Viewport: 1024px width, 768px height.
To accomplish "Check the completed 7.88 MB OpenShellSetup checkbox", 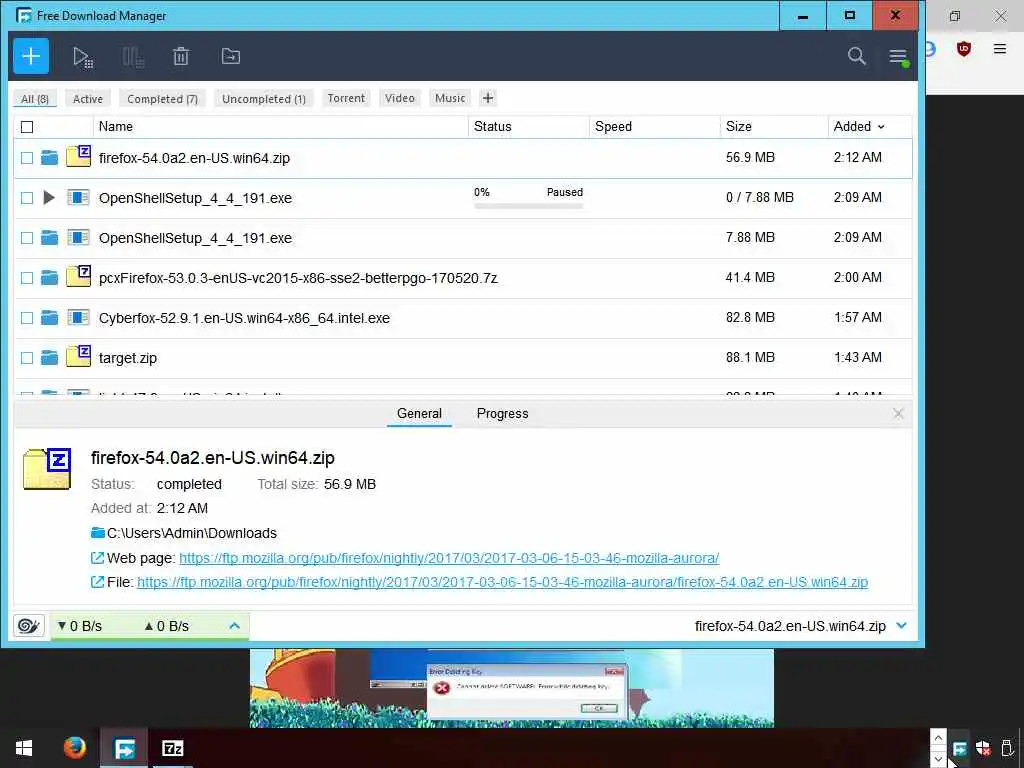I will tap(27, 238).
